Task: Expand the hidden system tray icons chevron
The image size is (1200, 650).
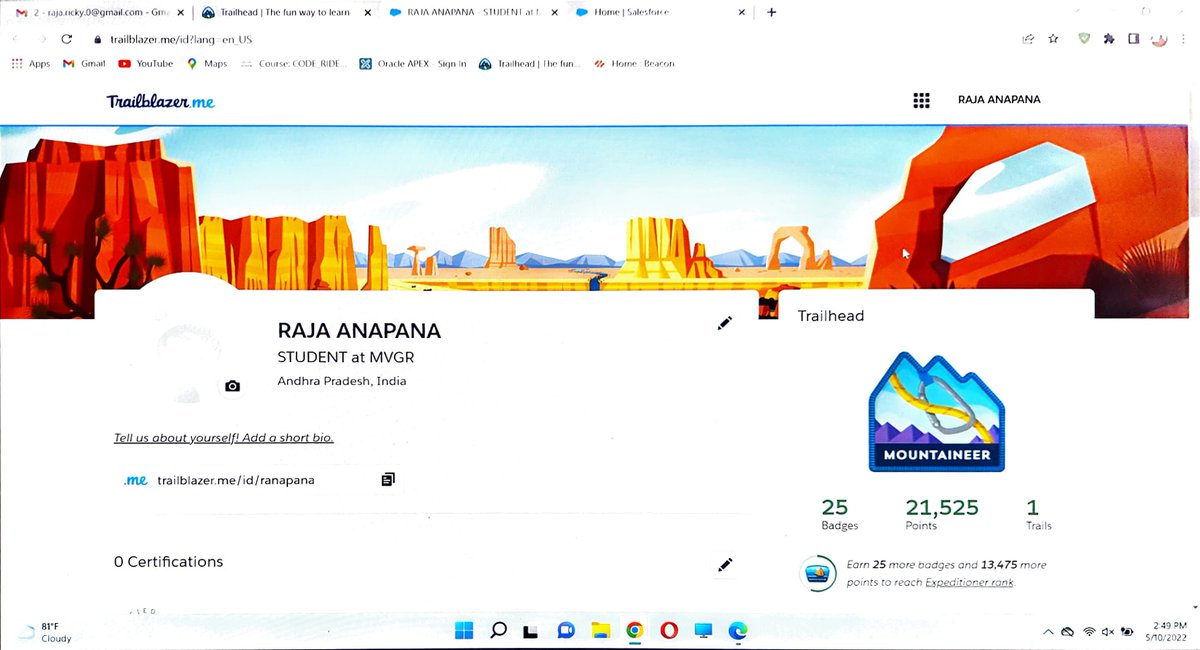Action: coord(1047,632)
